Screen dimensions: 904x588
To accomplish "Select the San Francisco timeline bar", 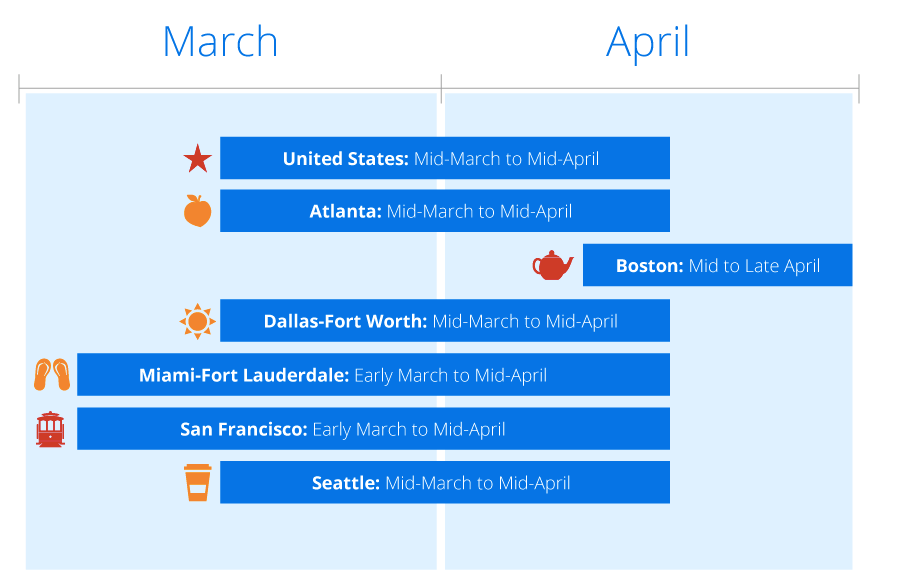I will (373, 429).
